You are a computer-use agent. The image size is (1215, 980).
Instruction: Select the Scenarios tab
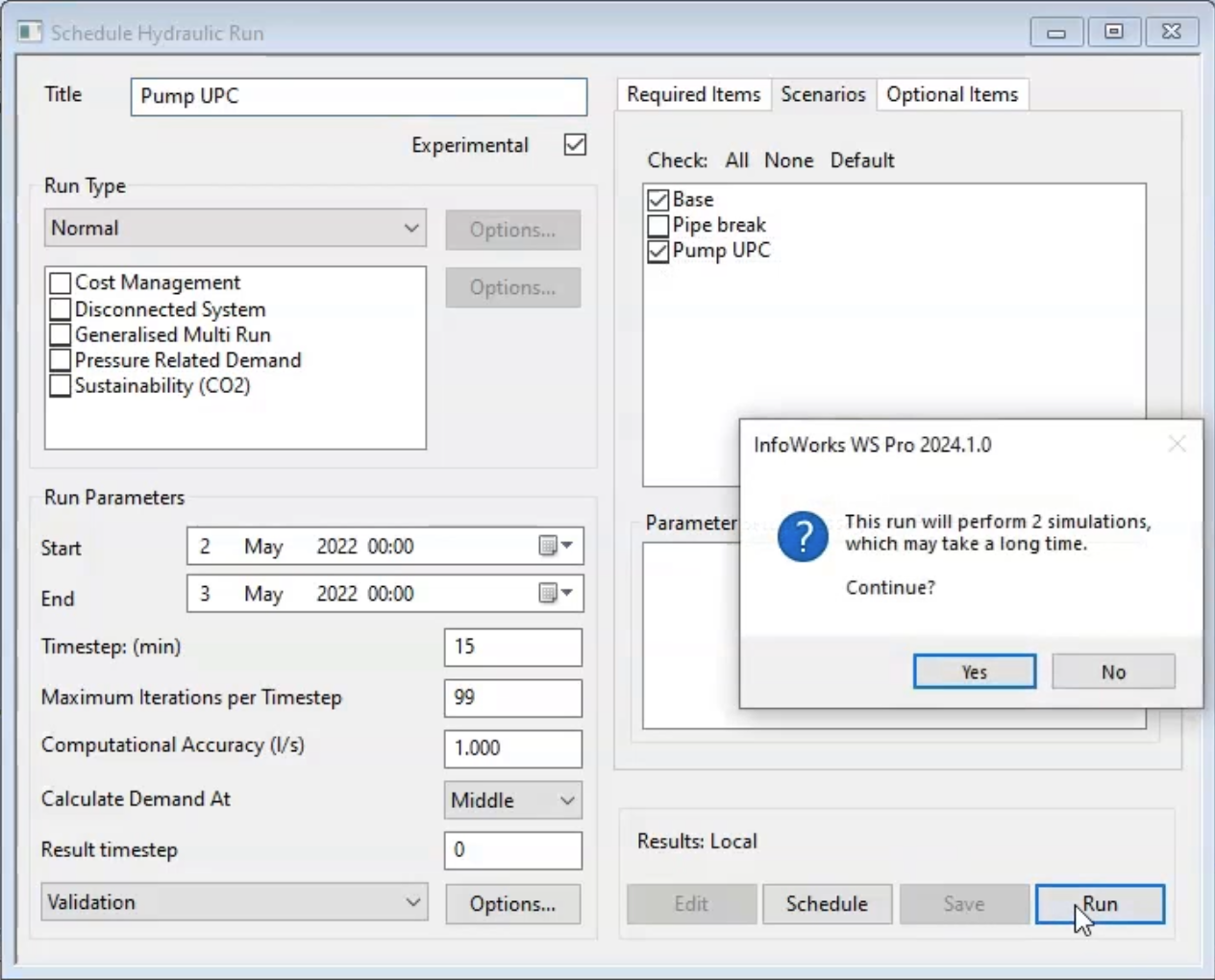[823, 94]
